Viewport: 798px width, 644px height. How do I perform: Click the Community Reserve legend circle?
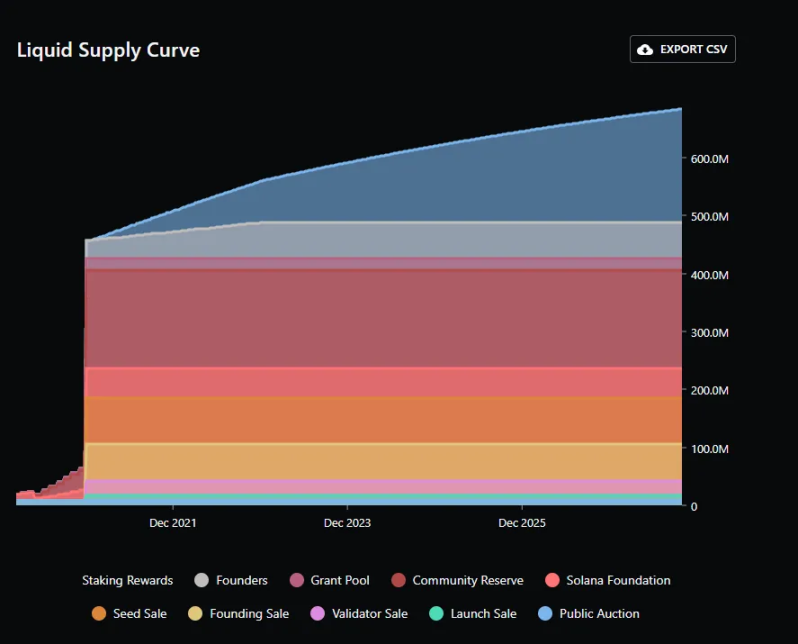coord(398,580)
